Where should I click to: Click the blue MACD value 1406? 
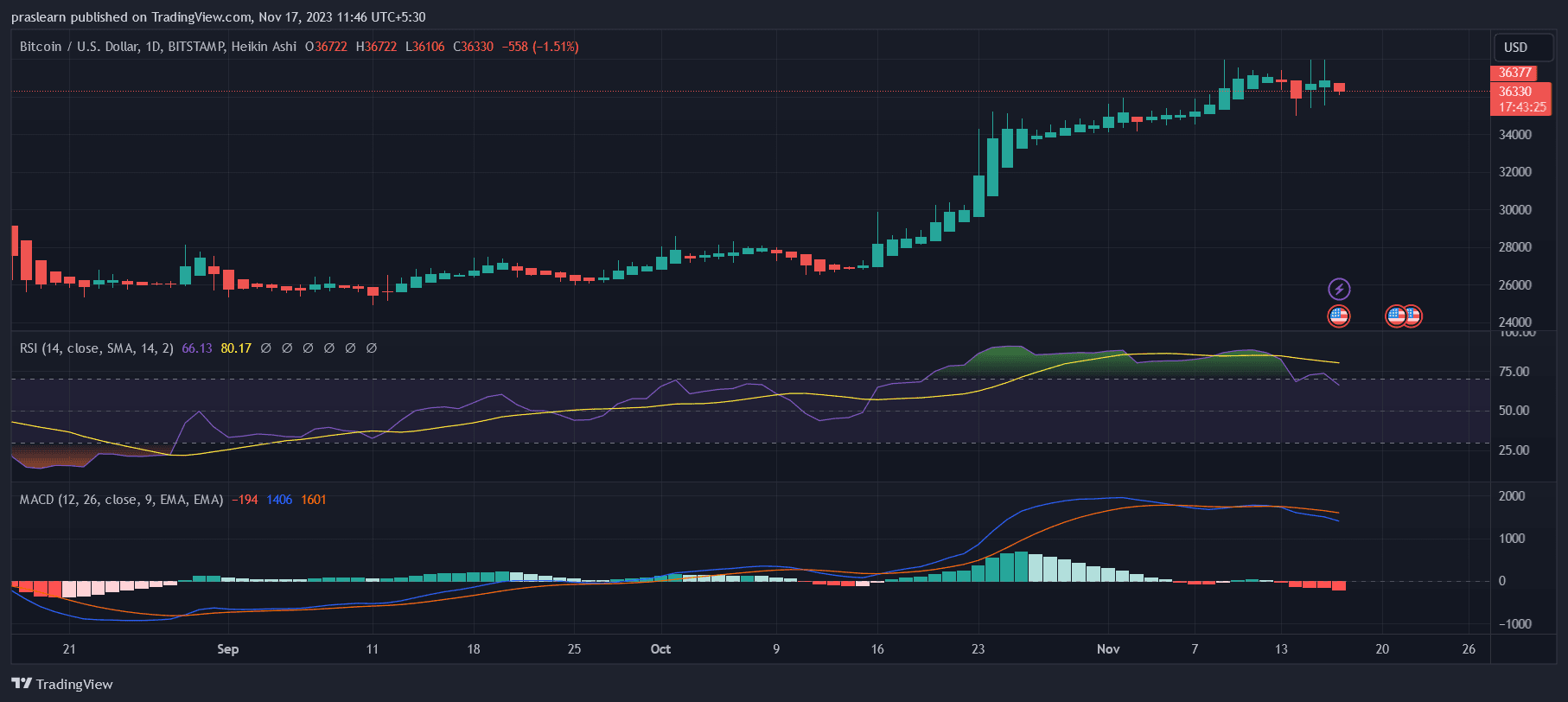[x=279, y=500]
